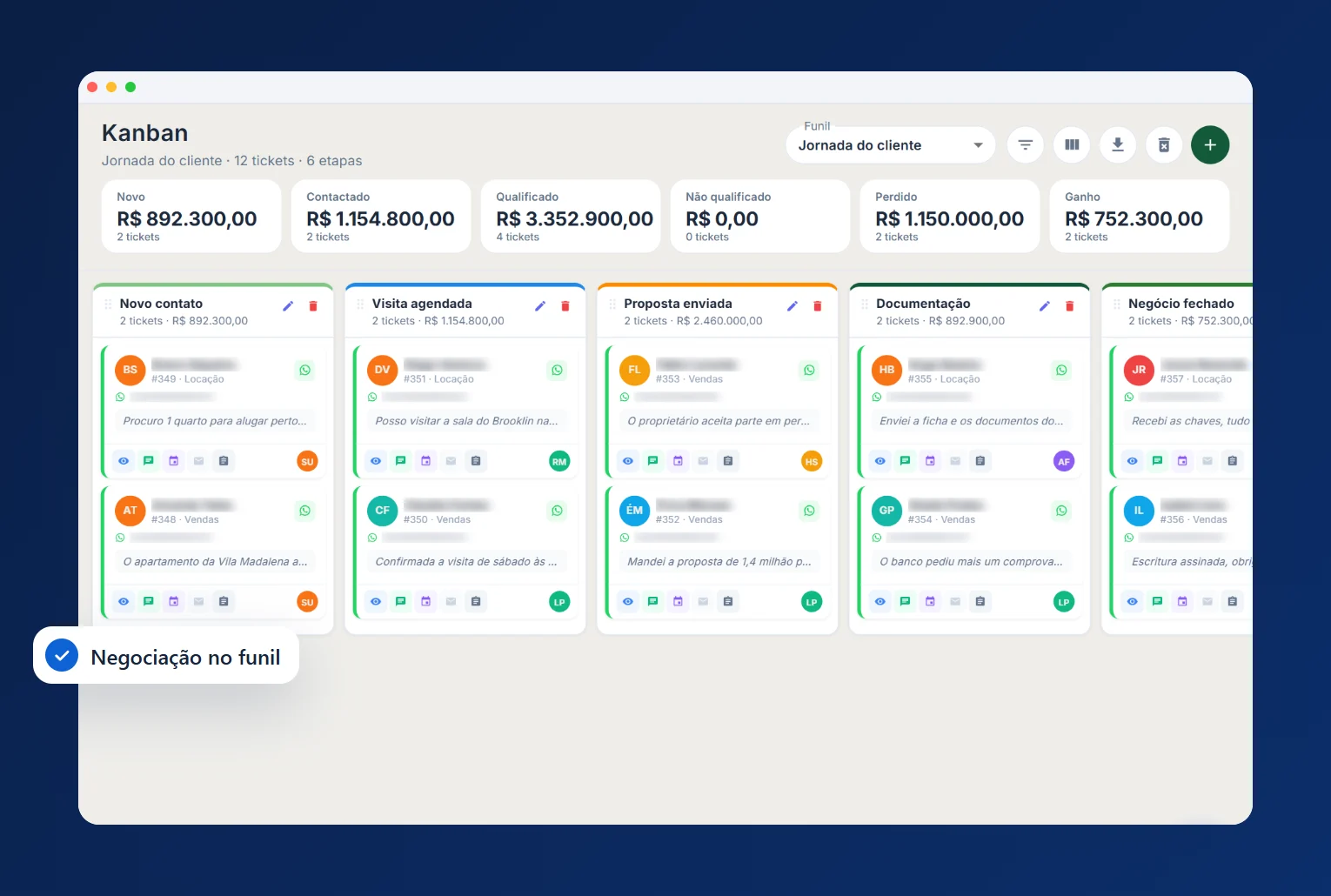Open the message preview 'Procuro 1 quarto para alugar'
Screen dimensions: 1331x896
tap(215, 421)
